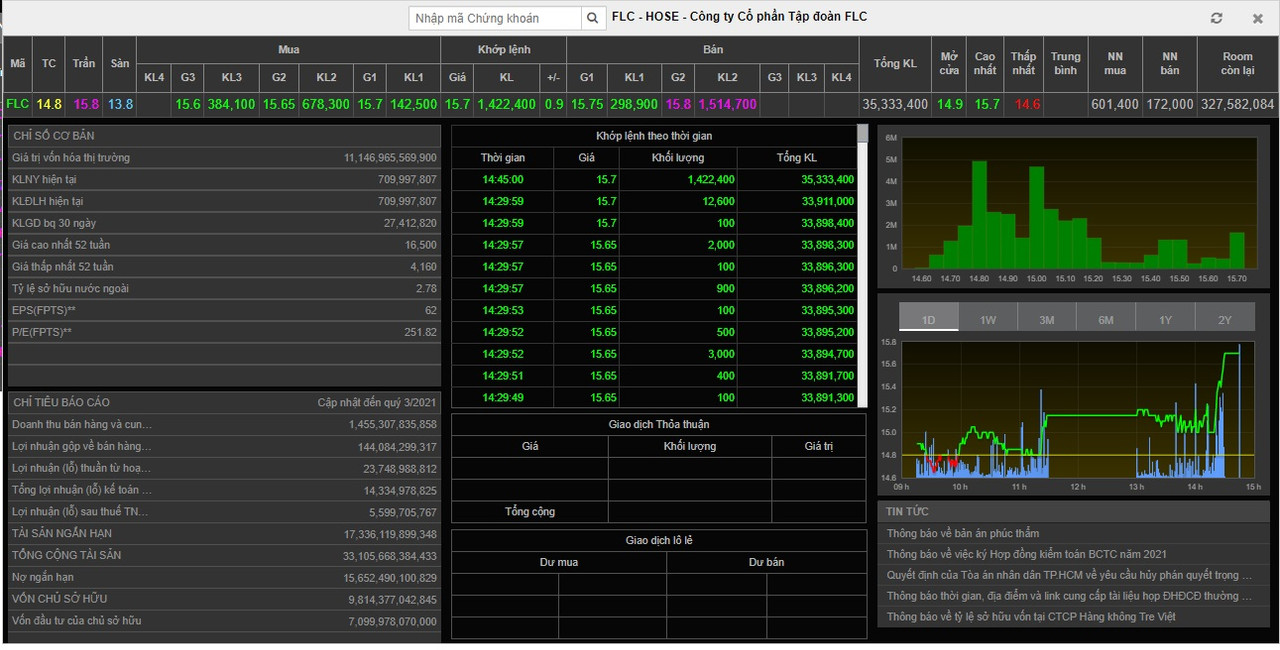Click the Khối lượng column header in trade history

click(x=678, y=157)
